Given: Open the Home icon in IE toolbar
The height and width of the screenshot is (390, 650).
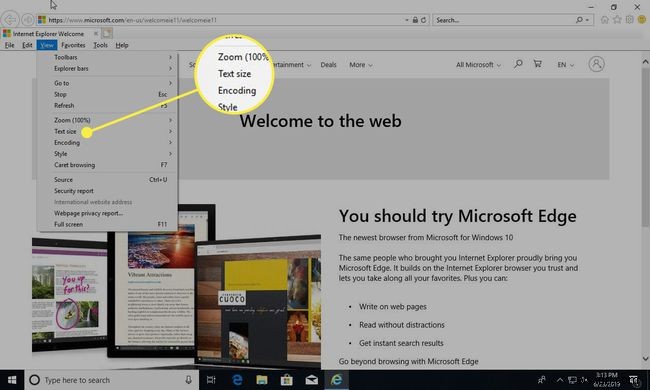Looking at the screenshot, I should tap(605, 19).
